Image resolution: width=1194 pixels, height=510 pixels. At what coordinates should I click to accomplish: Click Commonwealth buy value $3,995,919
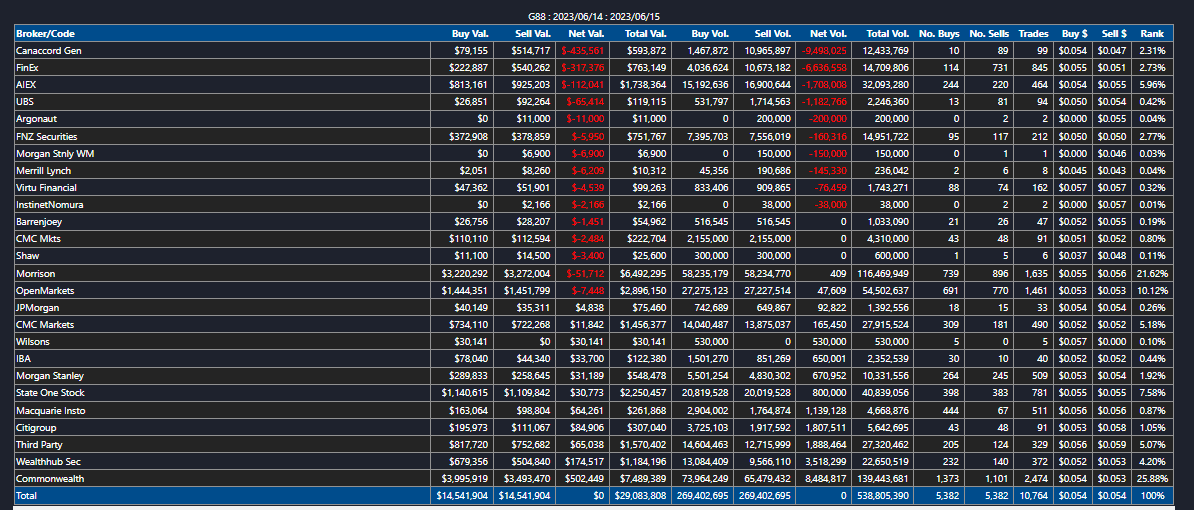tap(465, 479)
